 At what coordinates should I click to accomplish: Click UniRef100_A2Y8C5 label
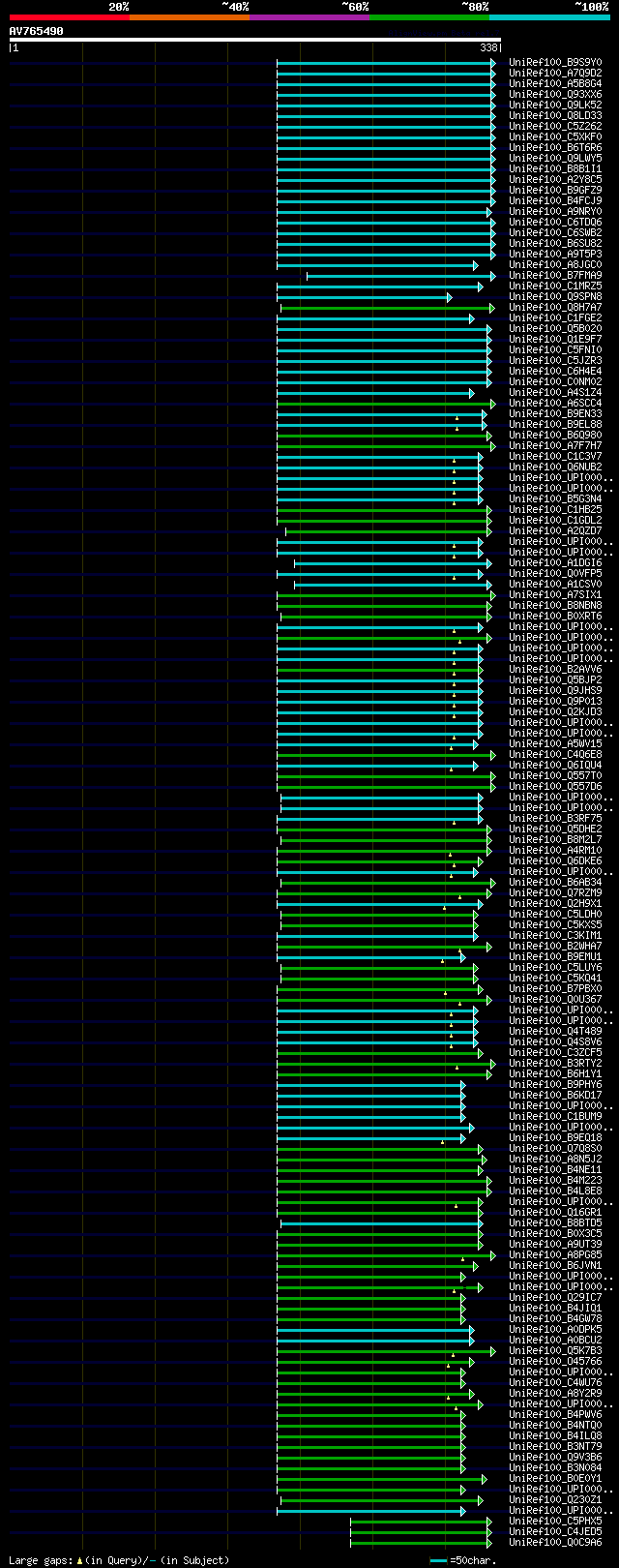pos(555,180)
